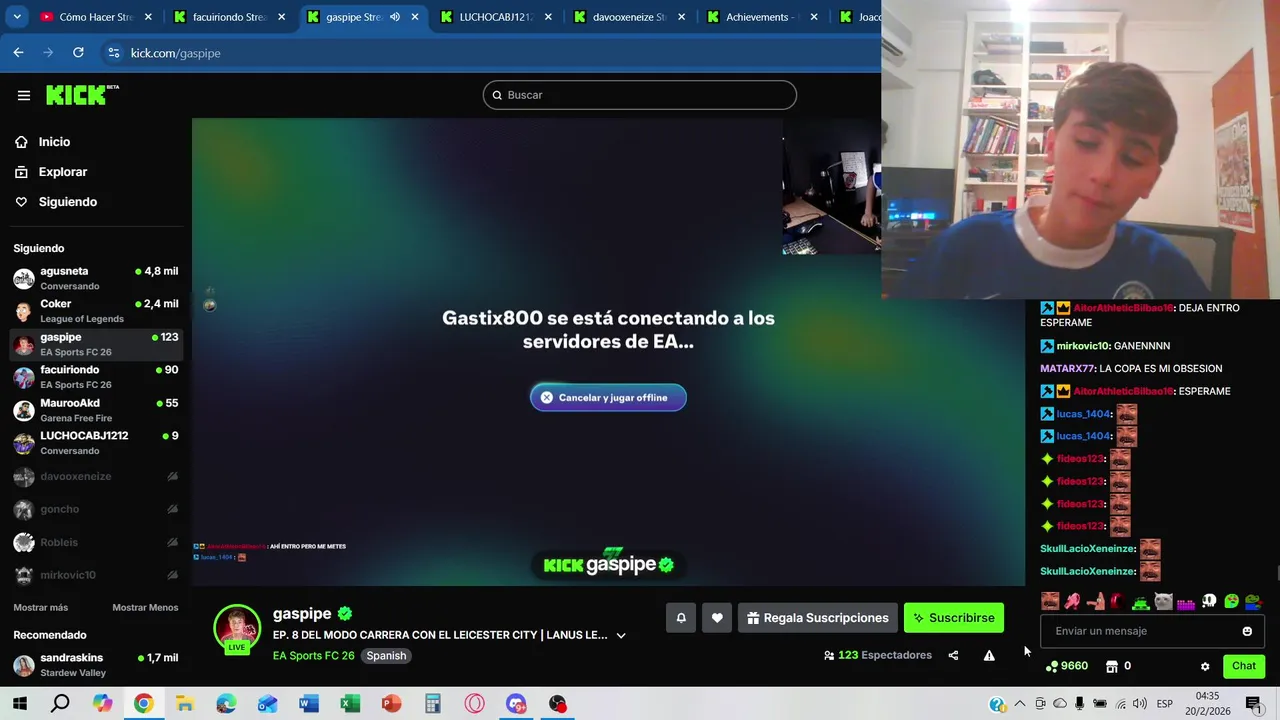Click username mirkovic10 in chat

point(1083,346)
